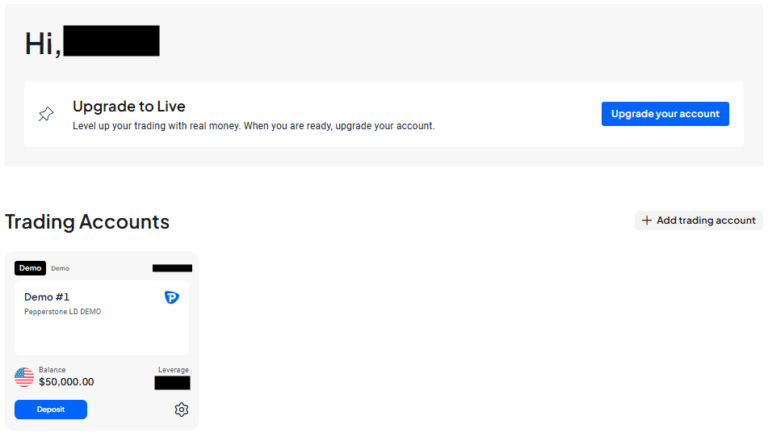Click the Leverage label
Viewport: 768px width, 437px height.
point(173,369)
